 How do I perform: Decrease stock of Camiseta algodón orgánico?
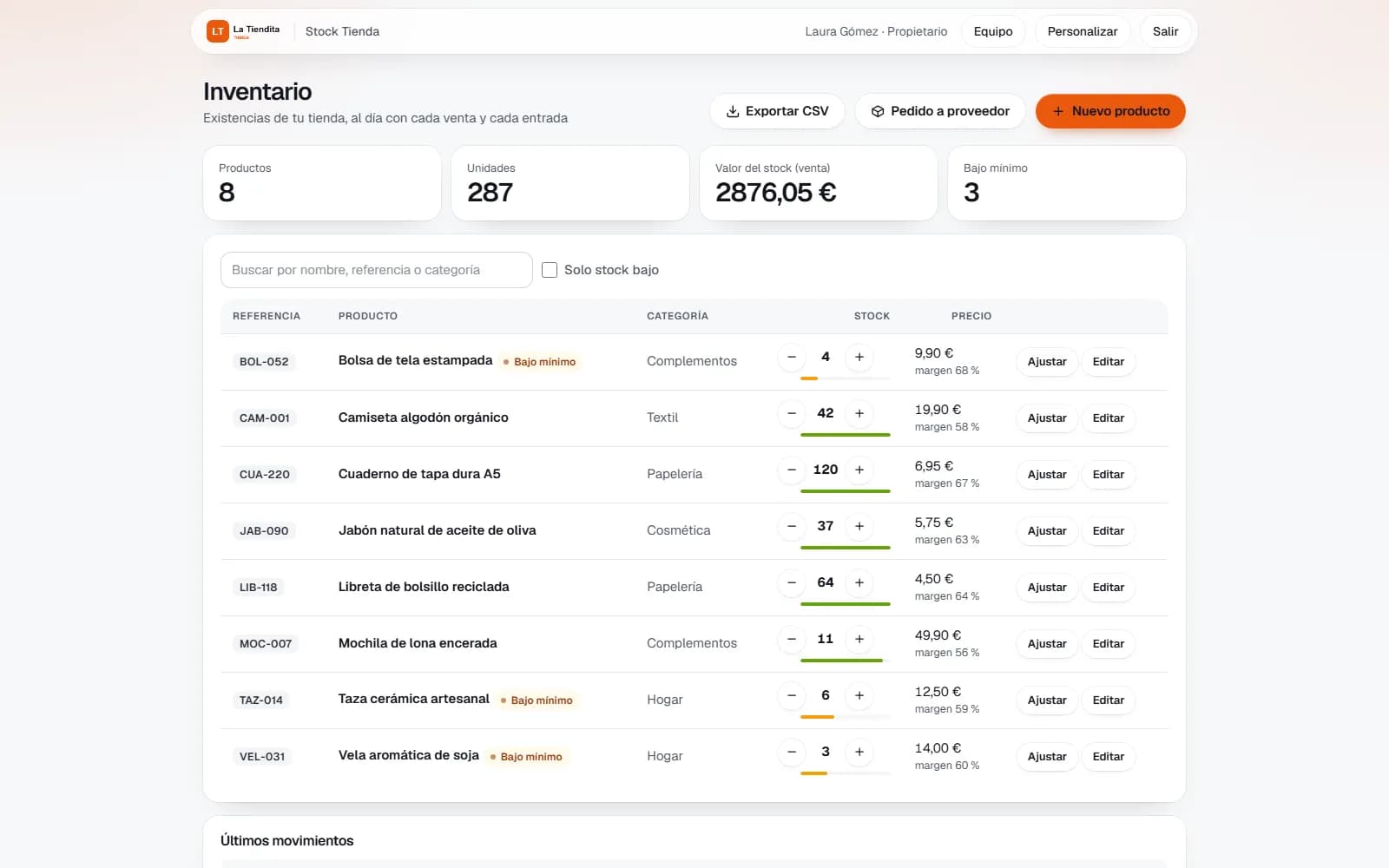coord(792,413)
